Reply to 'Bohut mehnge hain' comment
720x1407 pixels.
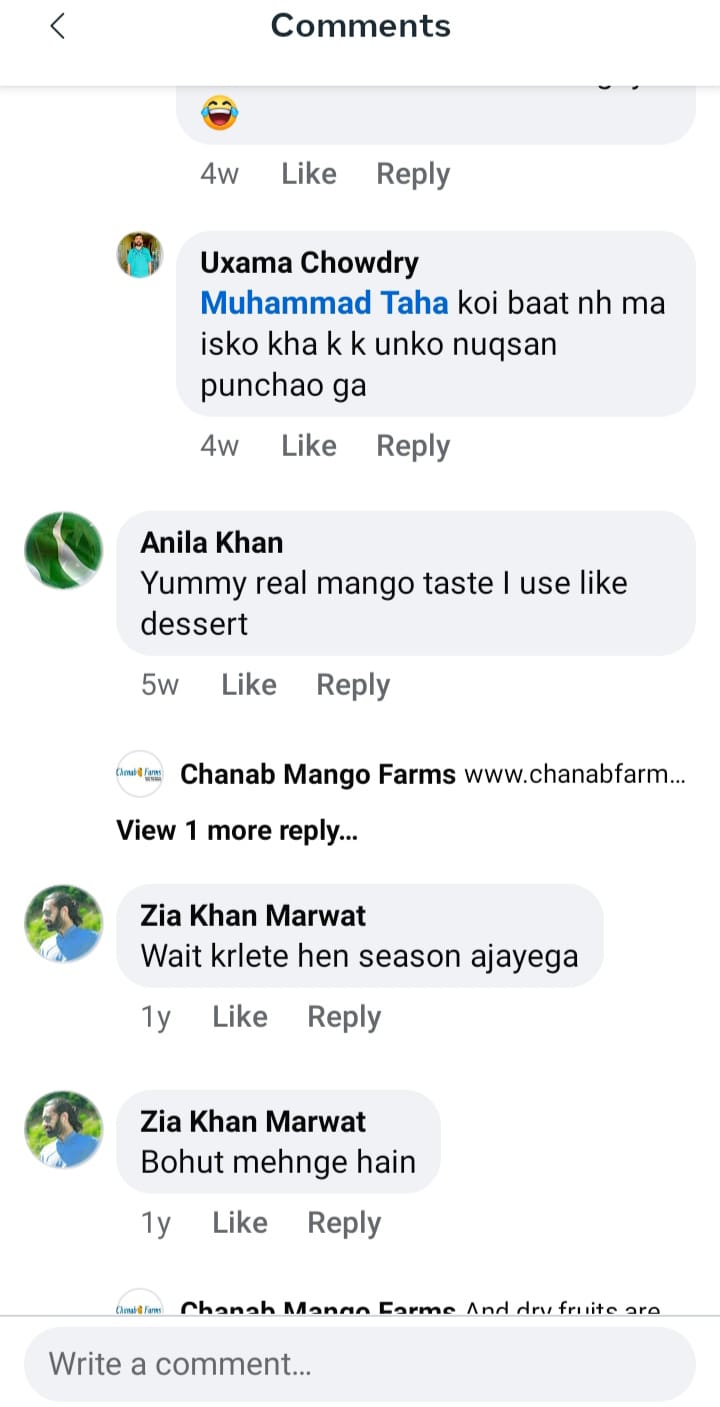(344, 1223)
